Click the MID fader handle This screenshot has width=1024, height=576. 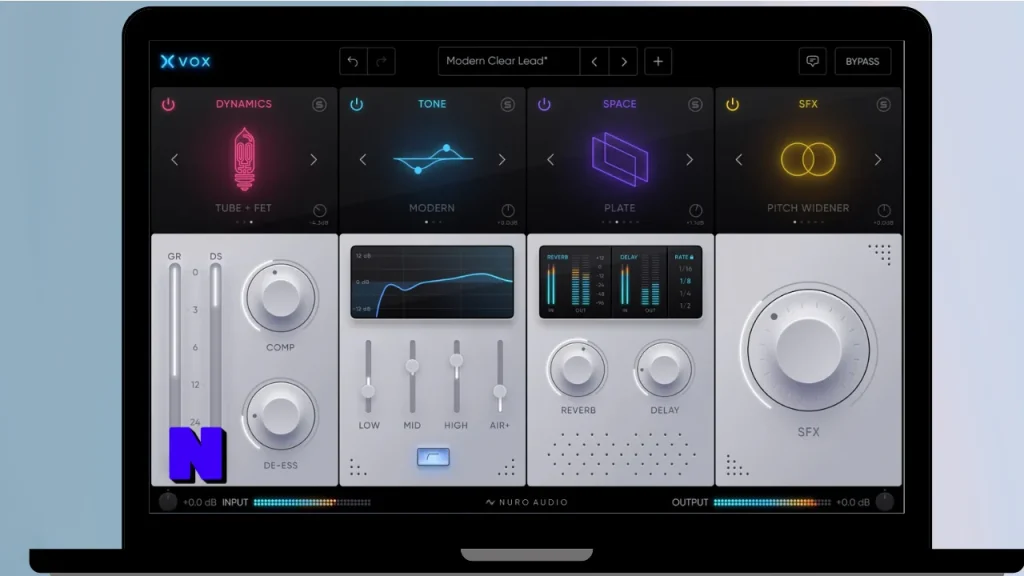point(412,366)
